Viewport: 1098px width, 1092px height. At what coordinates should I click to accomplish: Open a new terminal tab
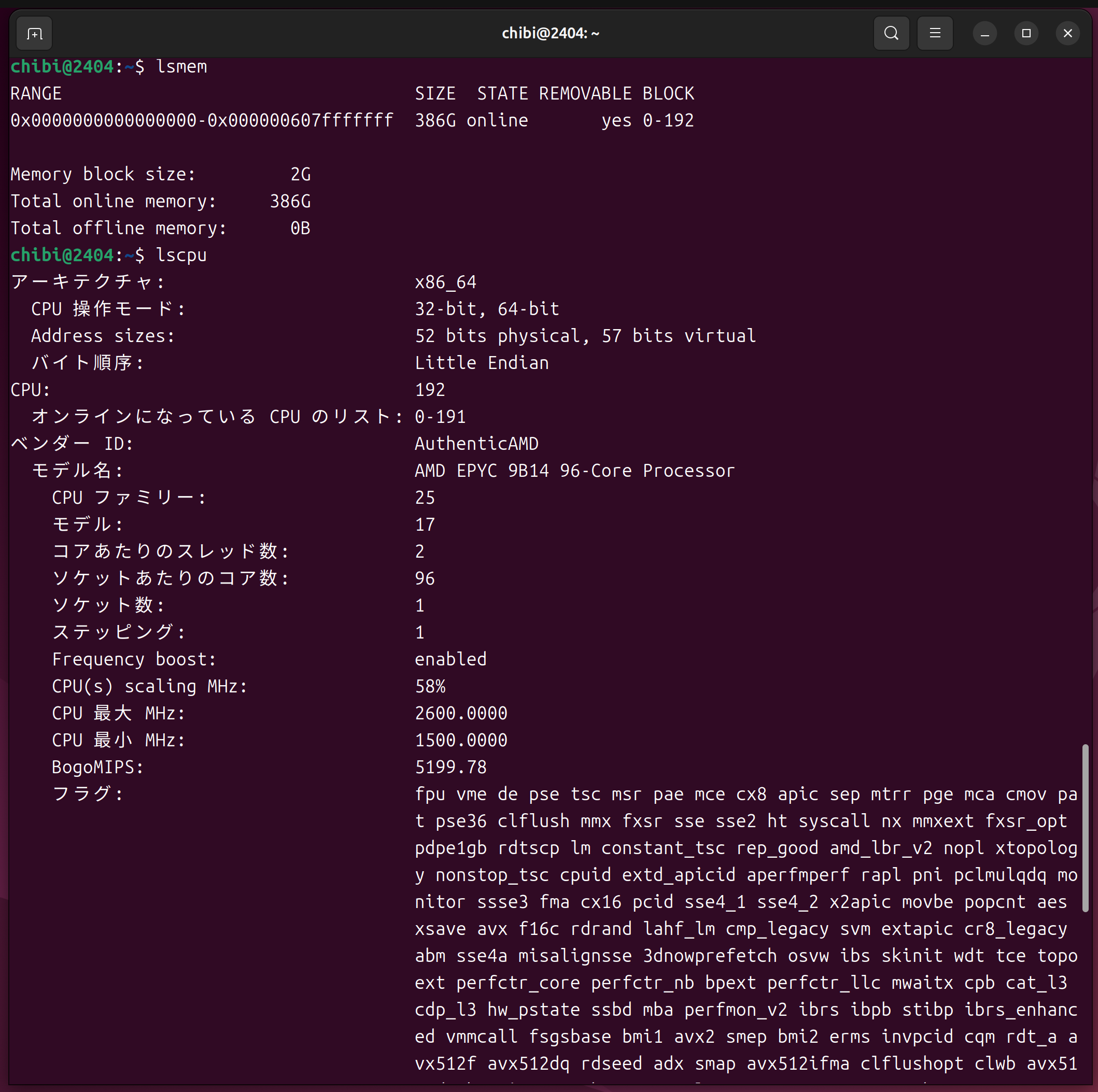click(x=35, y=34)
